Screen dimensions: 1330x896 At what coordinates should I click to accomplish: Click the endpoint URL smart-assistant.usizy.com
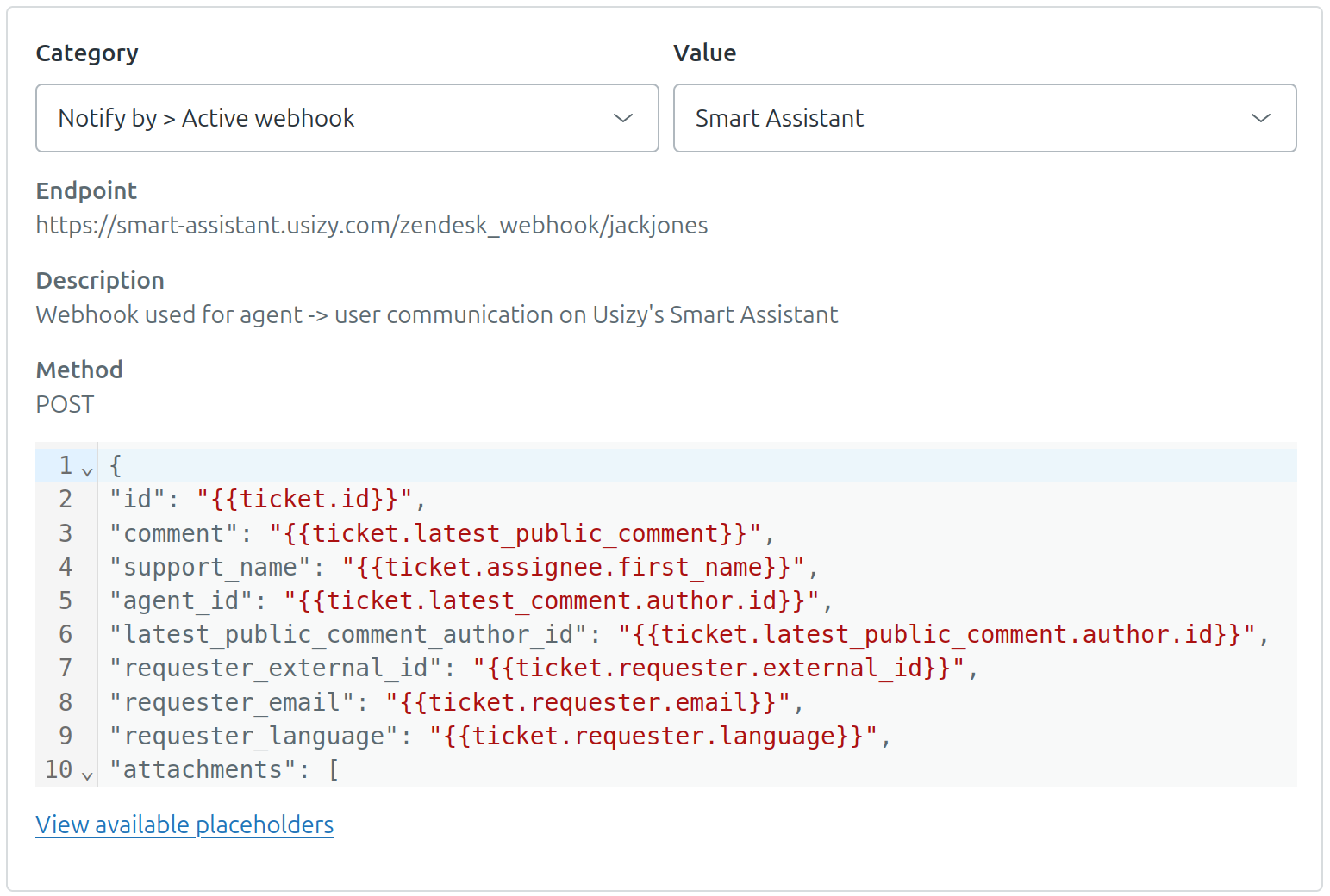click(371, 225)
